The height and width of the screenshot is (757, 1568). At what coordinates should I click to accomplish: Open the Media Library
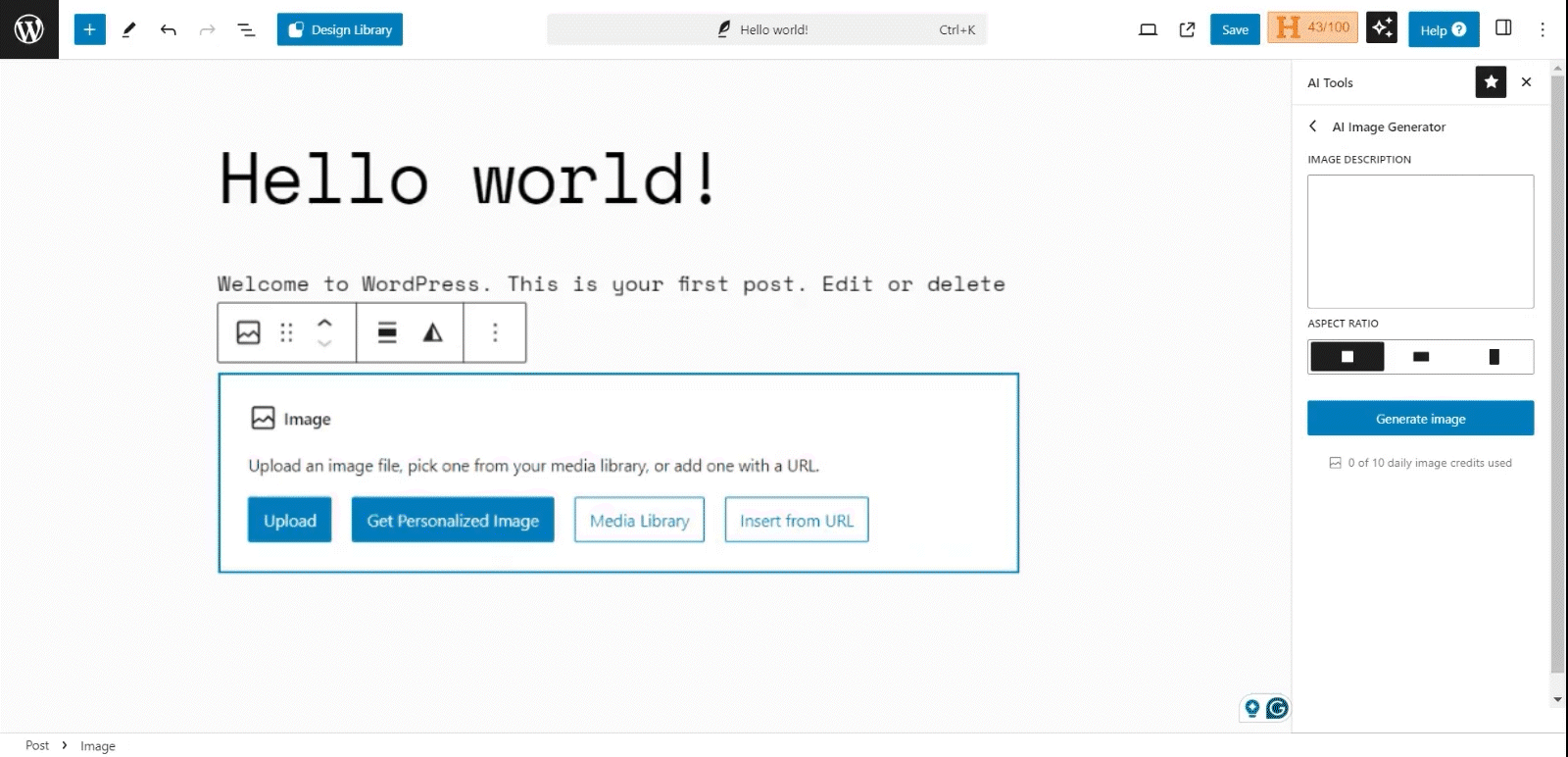(639, 520)
